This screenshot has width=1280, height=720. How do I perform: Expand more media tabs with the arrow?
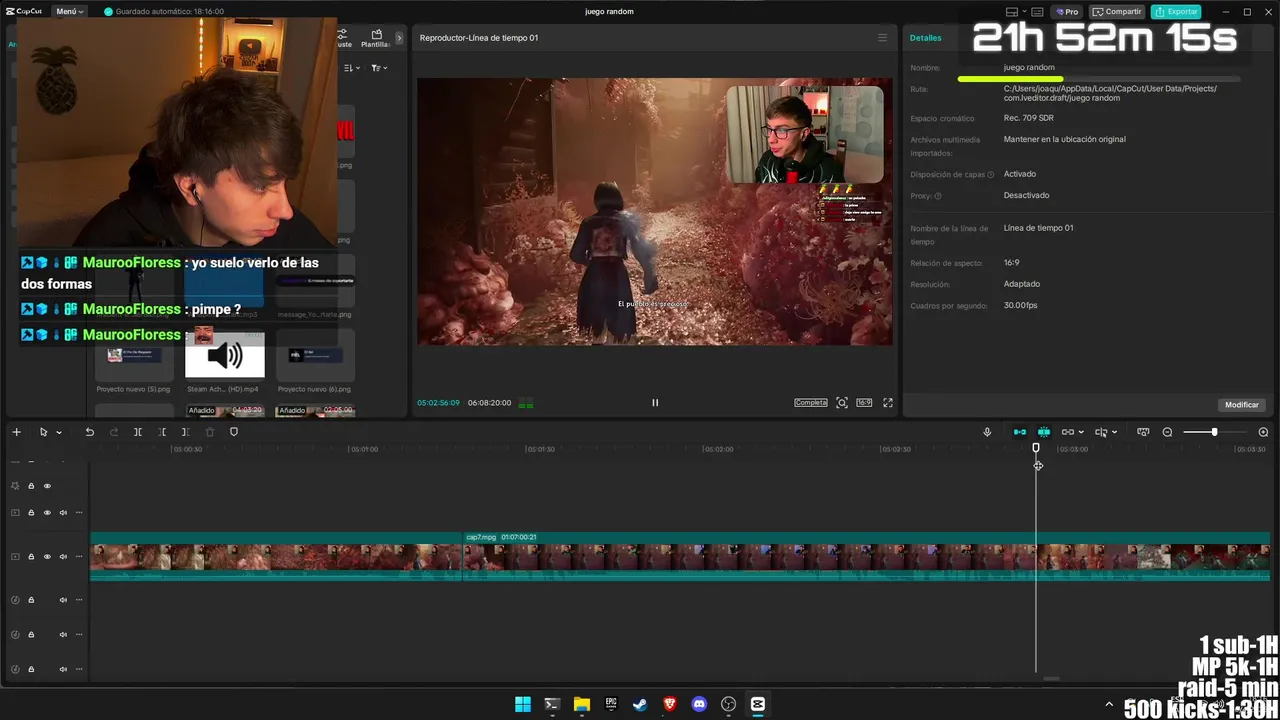399,38
